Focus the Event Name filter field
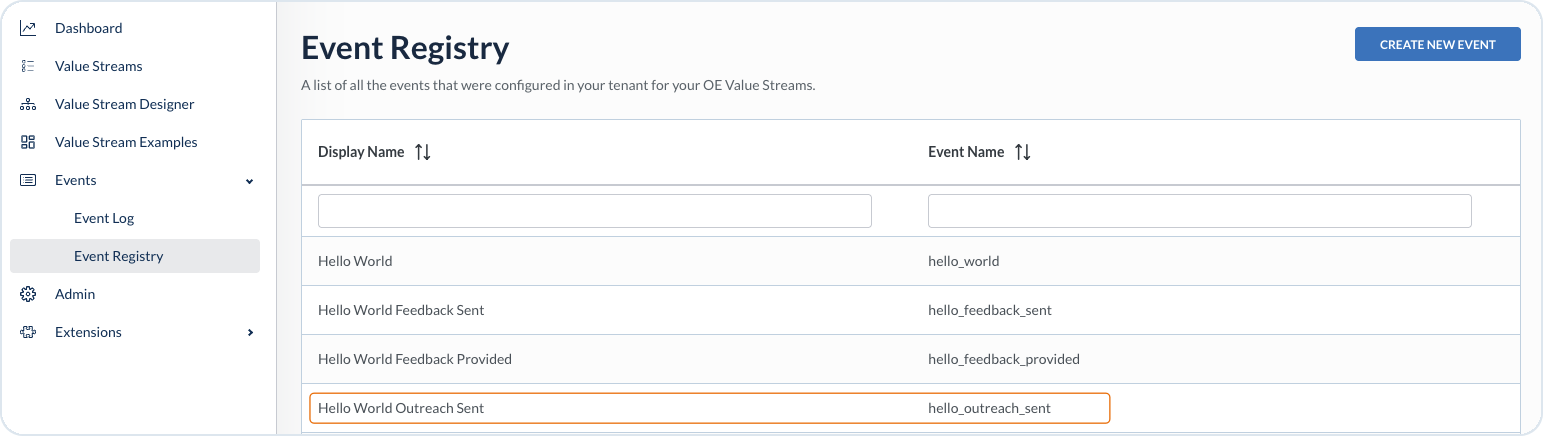This screenshot has width=1543, height=436. (x=1200, y=211)
